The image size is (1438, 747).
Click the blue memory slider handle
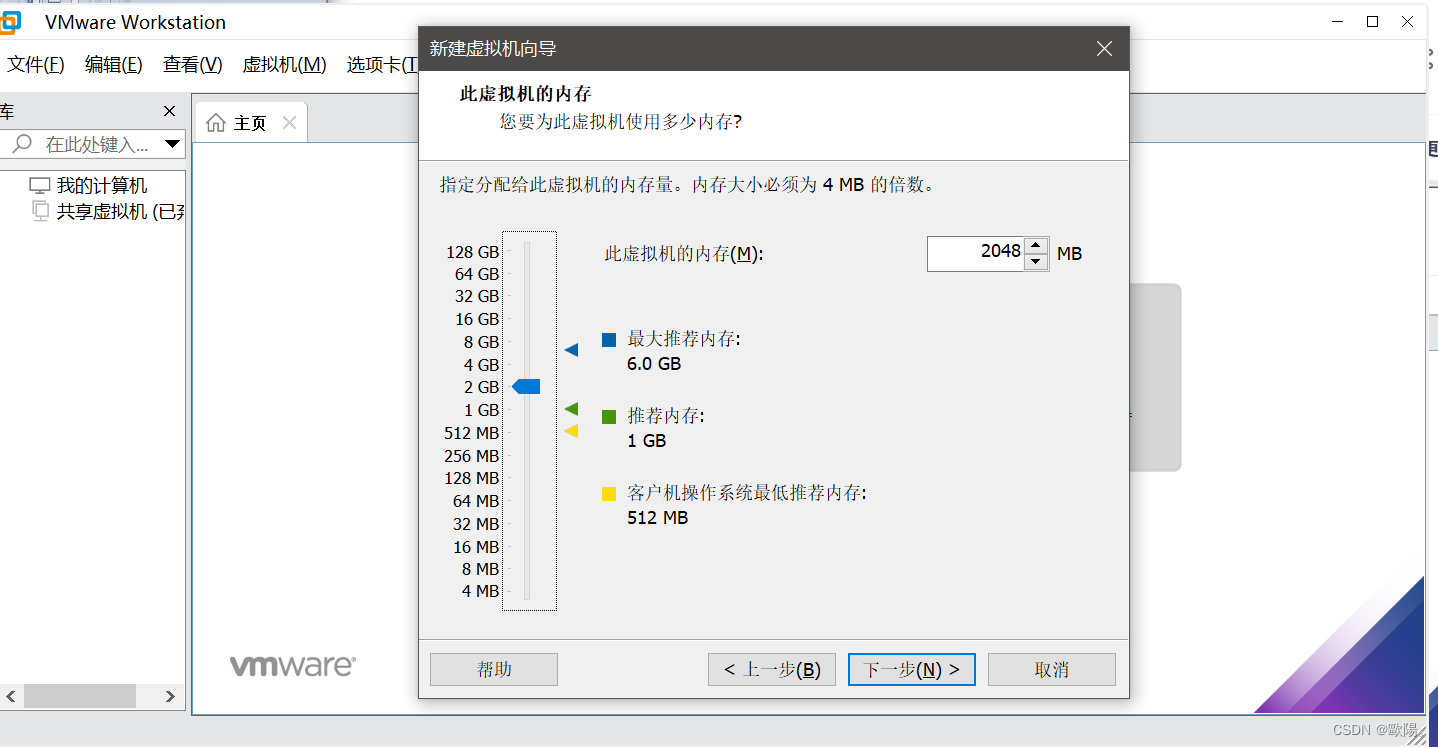pos(526,387)
